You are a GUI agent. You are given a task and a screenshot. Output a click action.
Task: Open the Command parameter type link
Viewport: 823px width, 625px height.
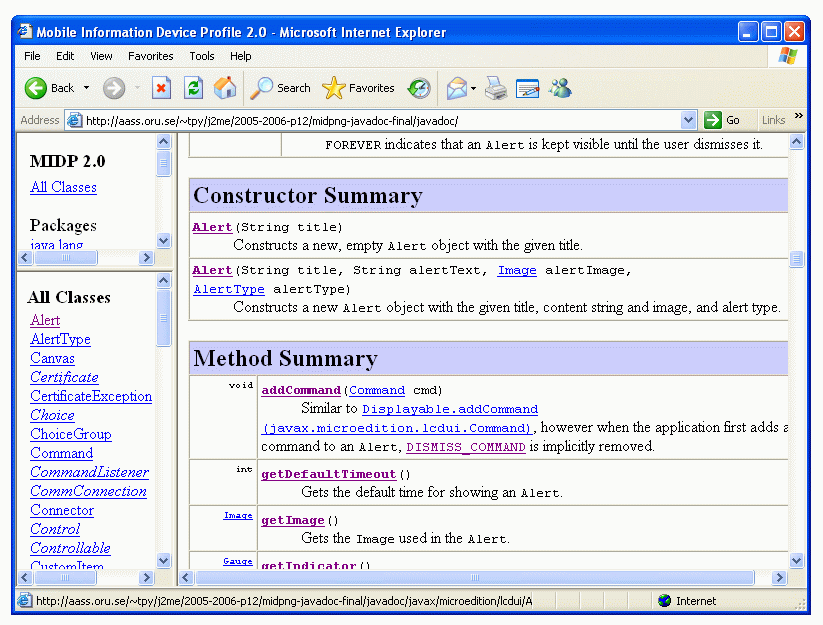tap(377, 390)
